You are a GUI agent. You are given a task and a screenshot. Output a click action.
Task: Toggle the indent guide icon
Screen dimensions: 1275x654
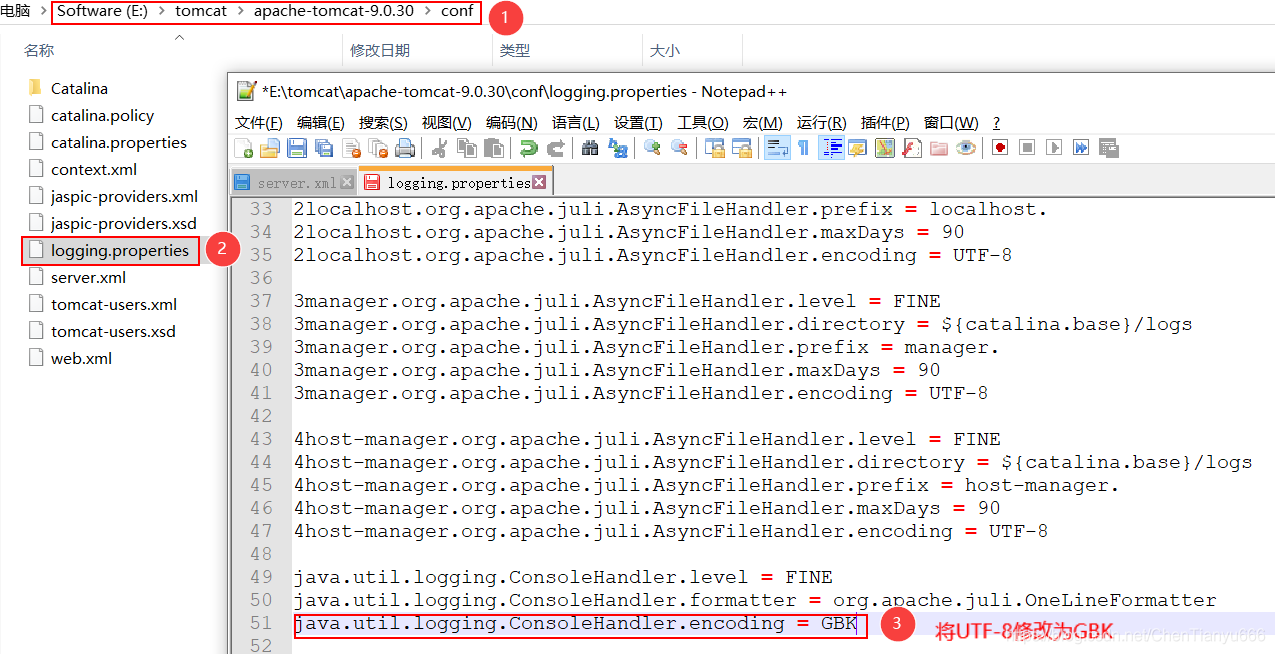832,148
